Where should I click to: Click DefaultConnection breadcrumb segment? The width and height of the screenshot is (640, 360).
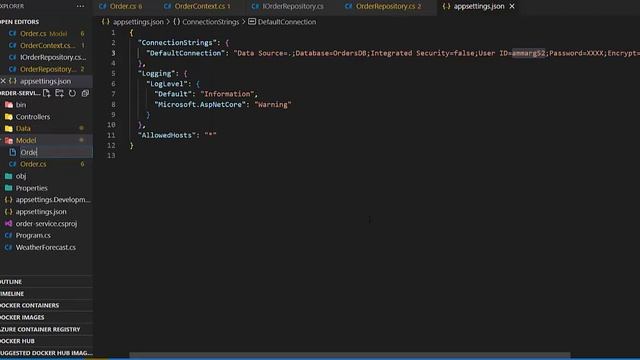pyautogui.click(x=282, y=22)
